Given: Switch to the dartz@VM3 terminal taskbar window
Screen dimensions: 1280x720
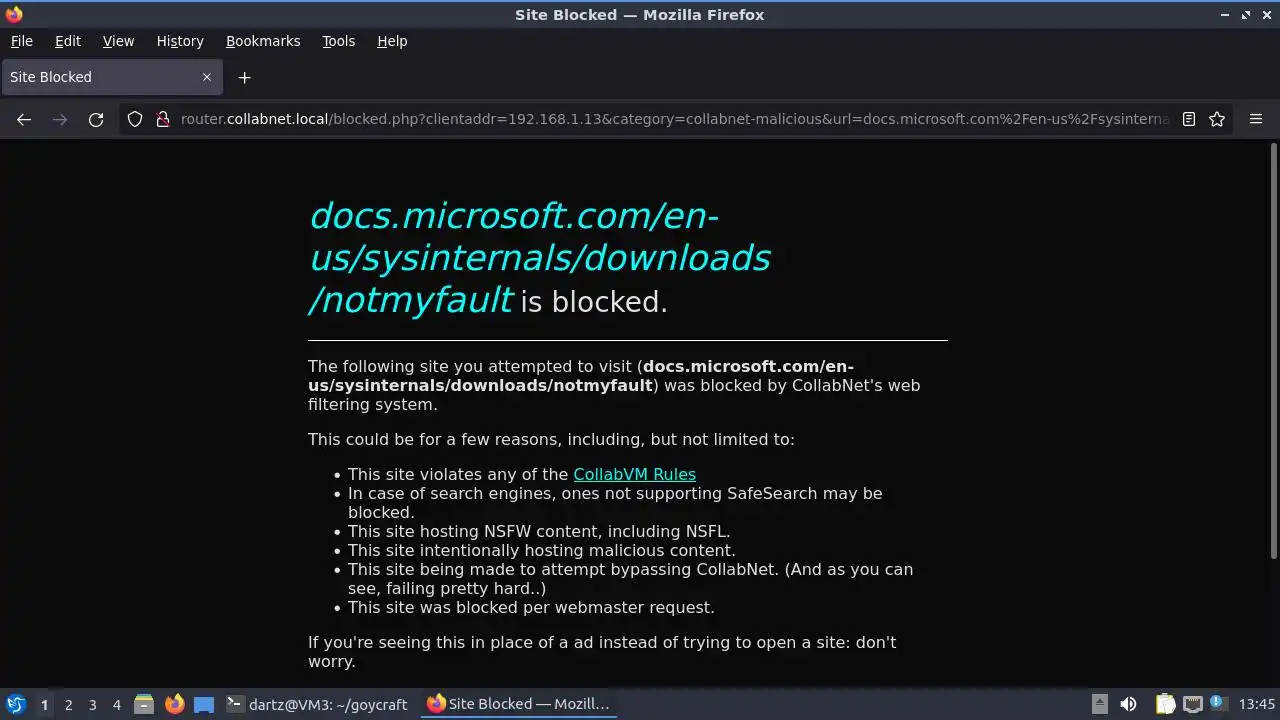Looking at the screenshot, I should click(x=316, y=704).
